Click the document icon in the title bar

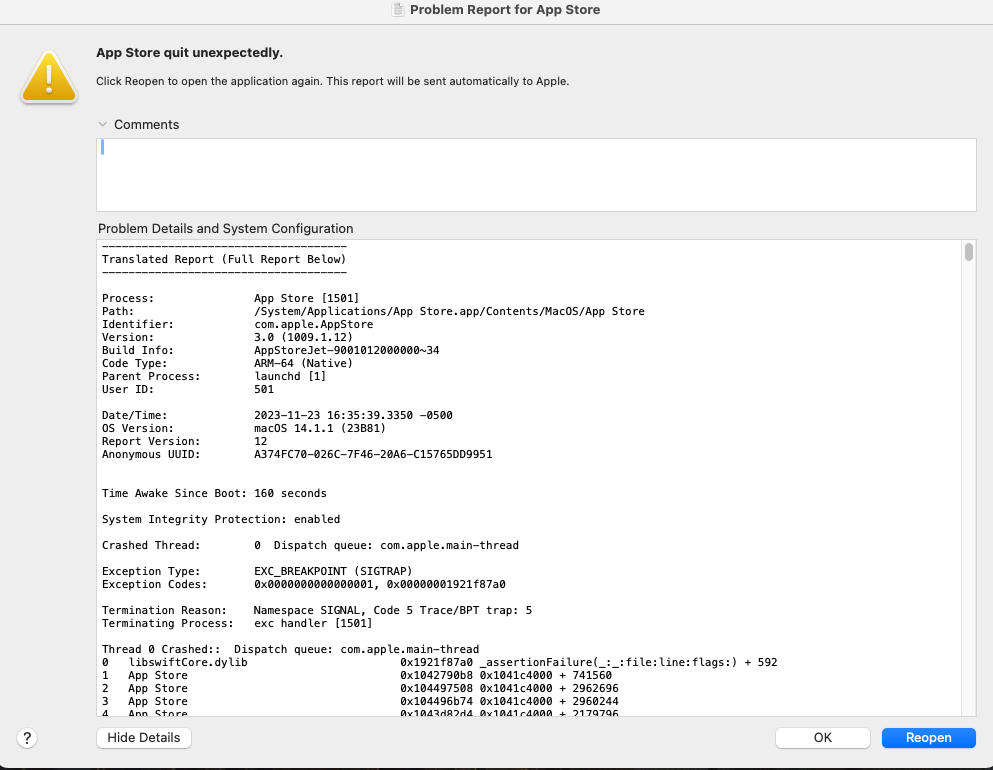(398, 9)
